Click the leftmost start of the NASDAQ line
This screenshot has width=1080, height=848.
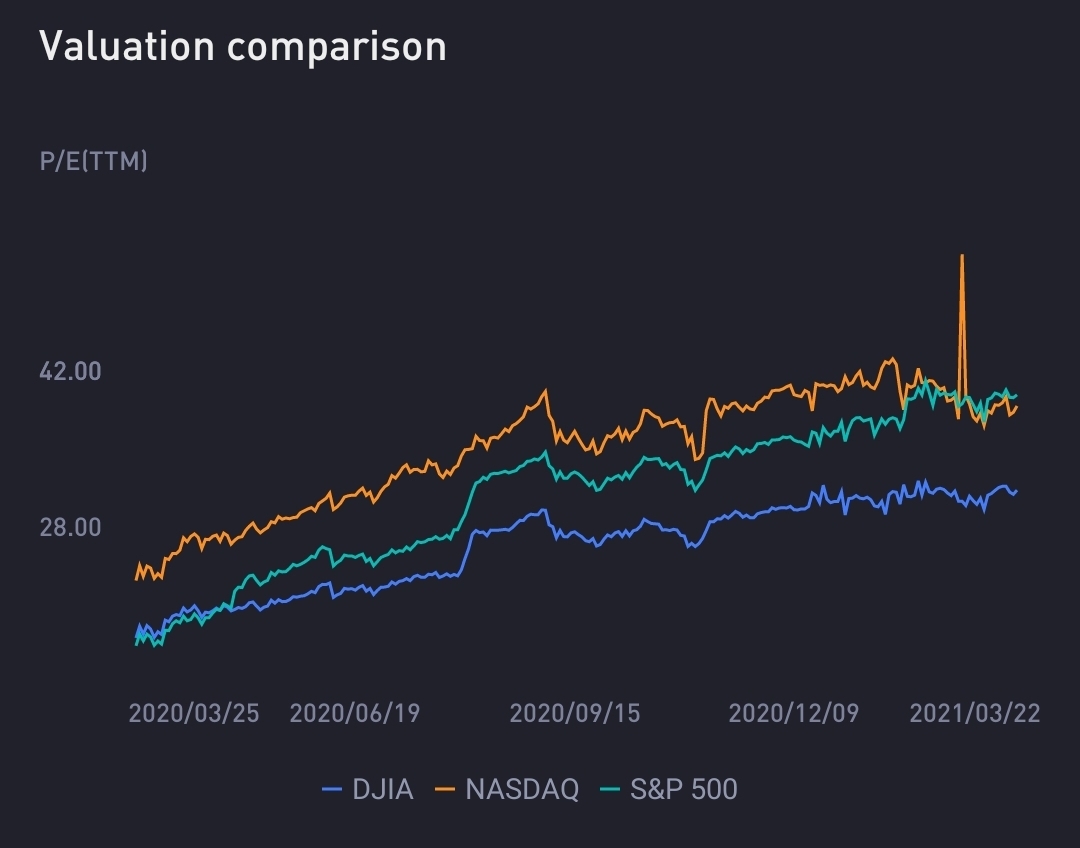136,578
